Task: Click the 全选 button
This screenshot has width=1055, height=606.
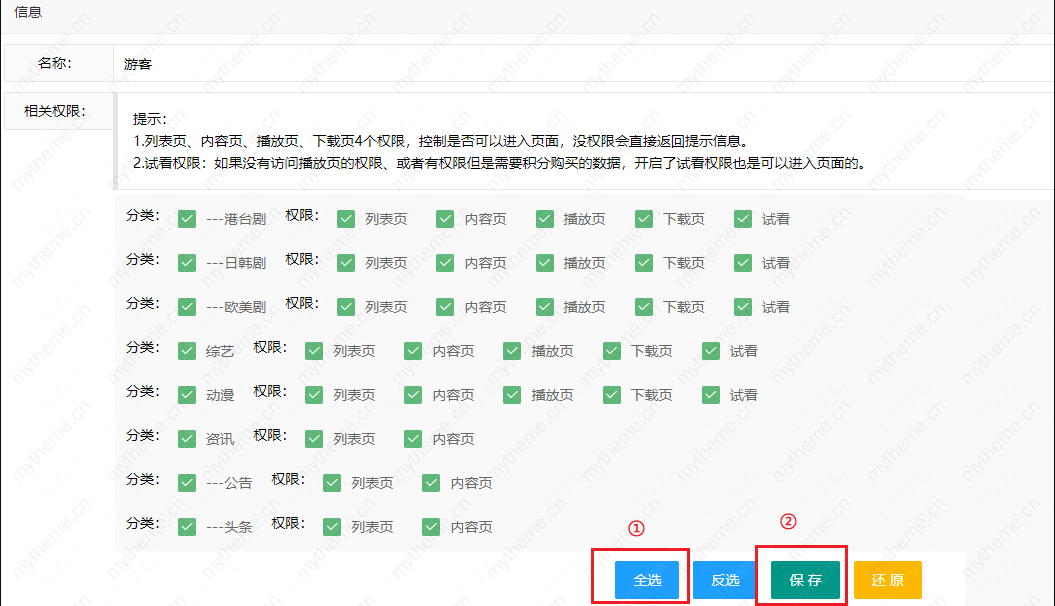Action: click(646, 580)
